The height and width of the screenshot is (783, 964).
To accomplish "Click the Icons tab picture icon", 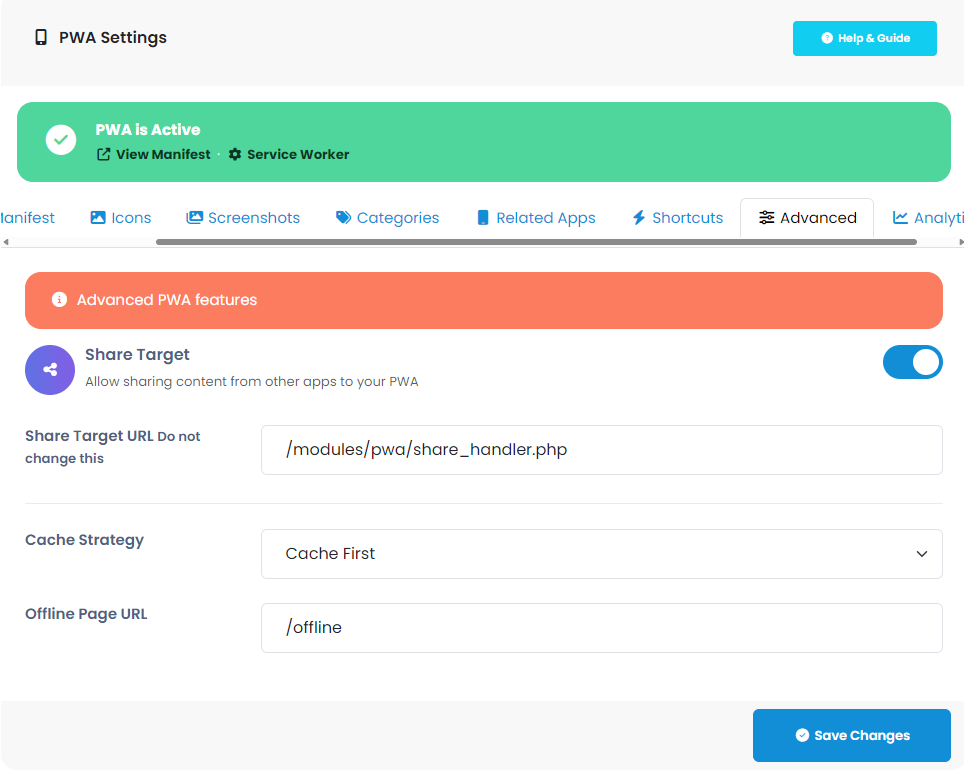I will click(97, 217).
